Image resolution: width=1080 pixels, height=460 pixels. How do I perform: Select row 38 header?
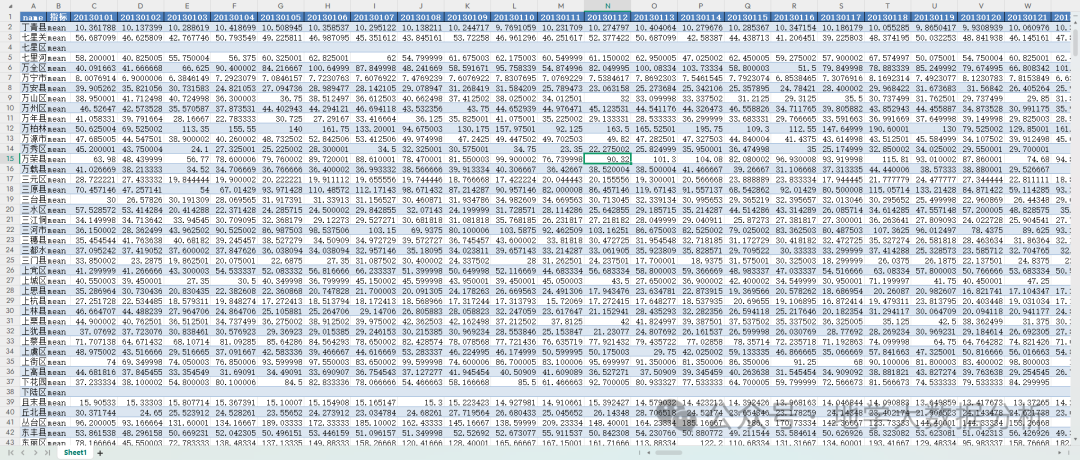[10, 391]
